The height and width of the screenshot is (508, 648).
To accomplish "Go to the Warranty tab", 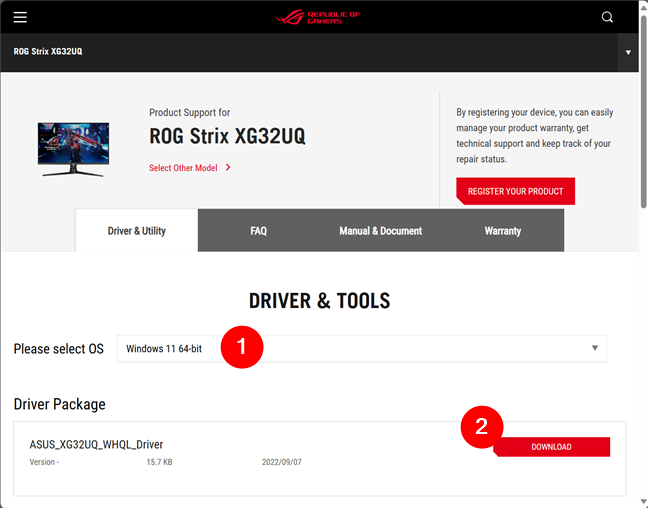I will 502,231.
